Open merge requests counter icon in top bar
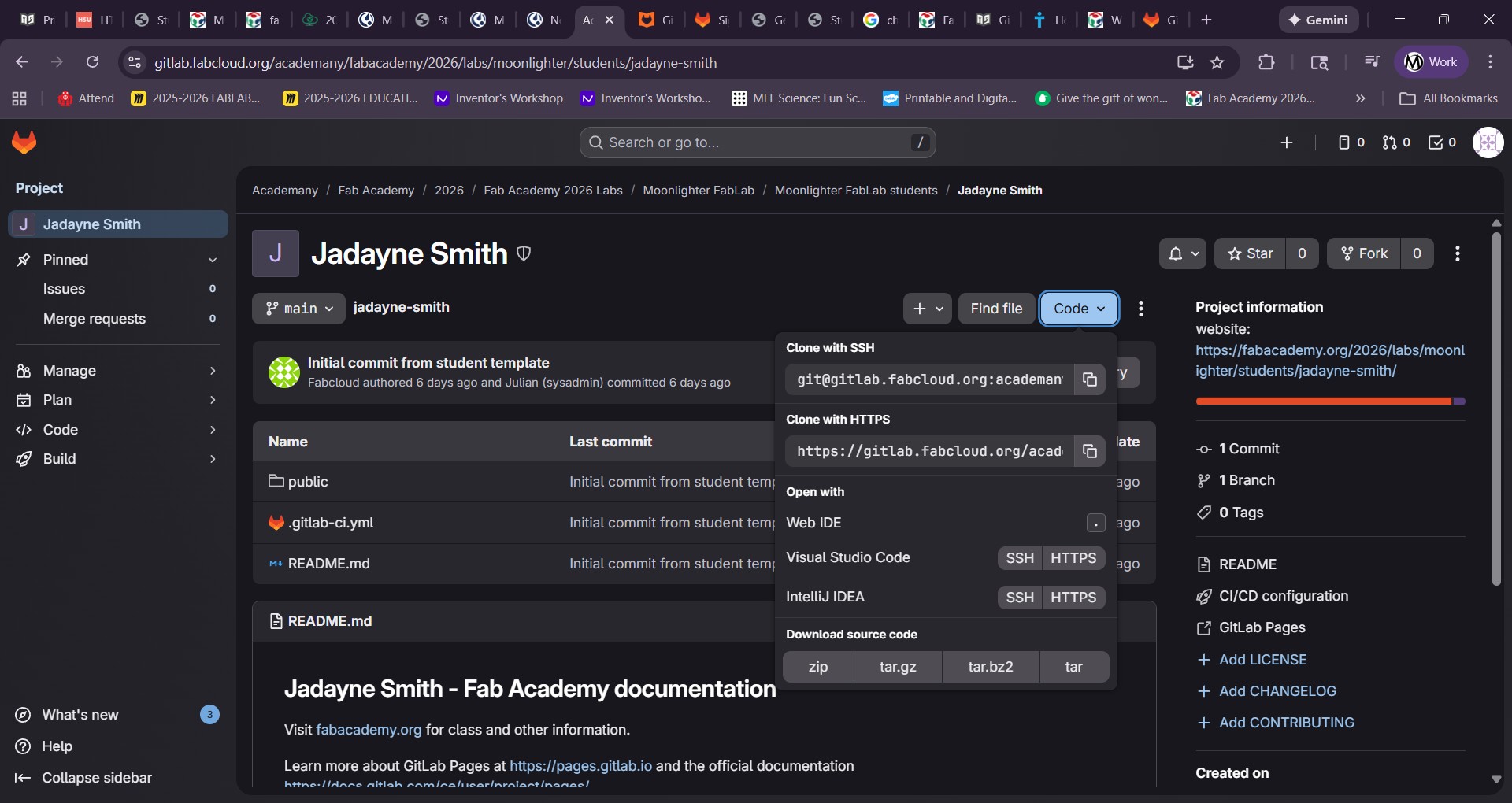Viewport: 1512px width, 803px height. [x=1396, y=142]
